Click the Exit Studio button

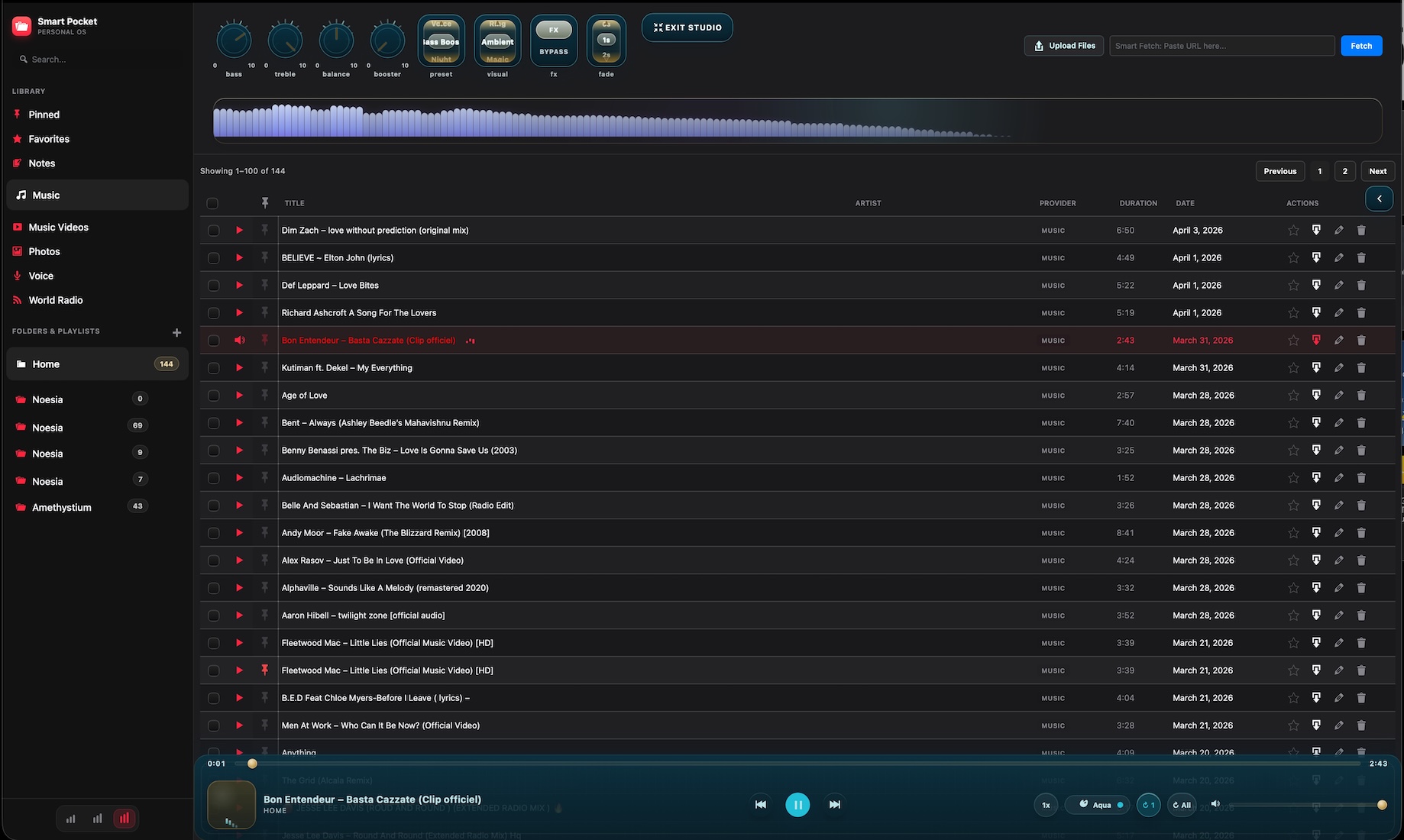click(687, 27)
